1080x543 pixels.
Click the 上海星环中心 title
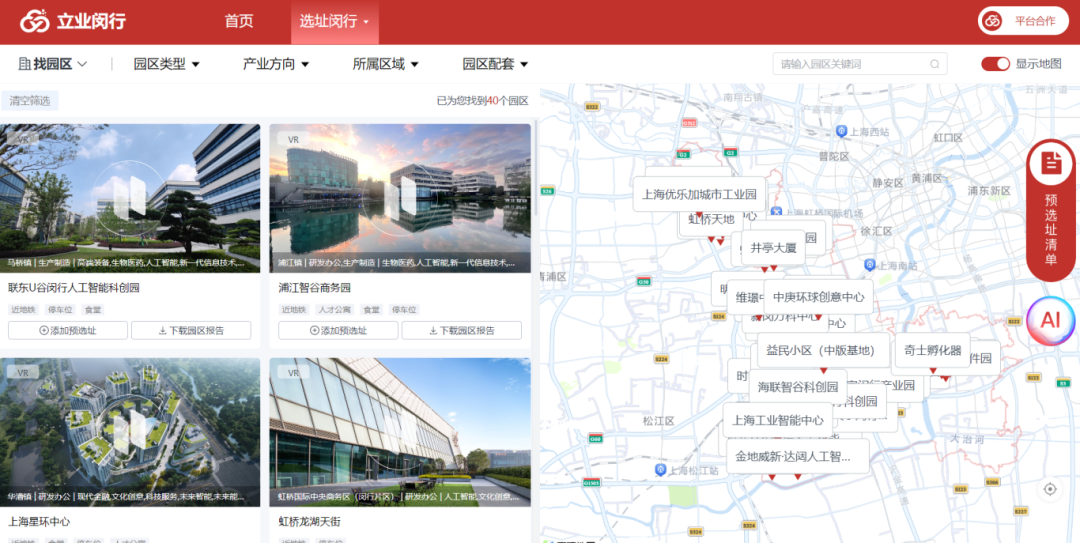pos(39,522)
